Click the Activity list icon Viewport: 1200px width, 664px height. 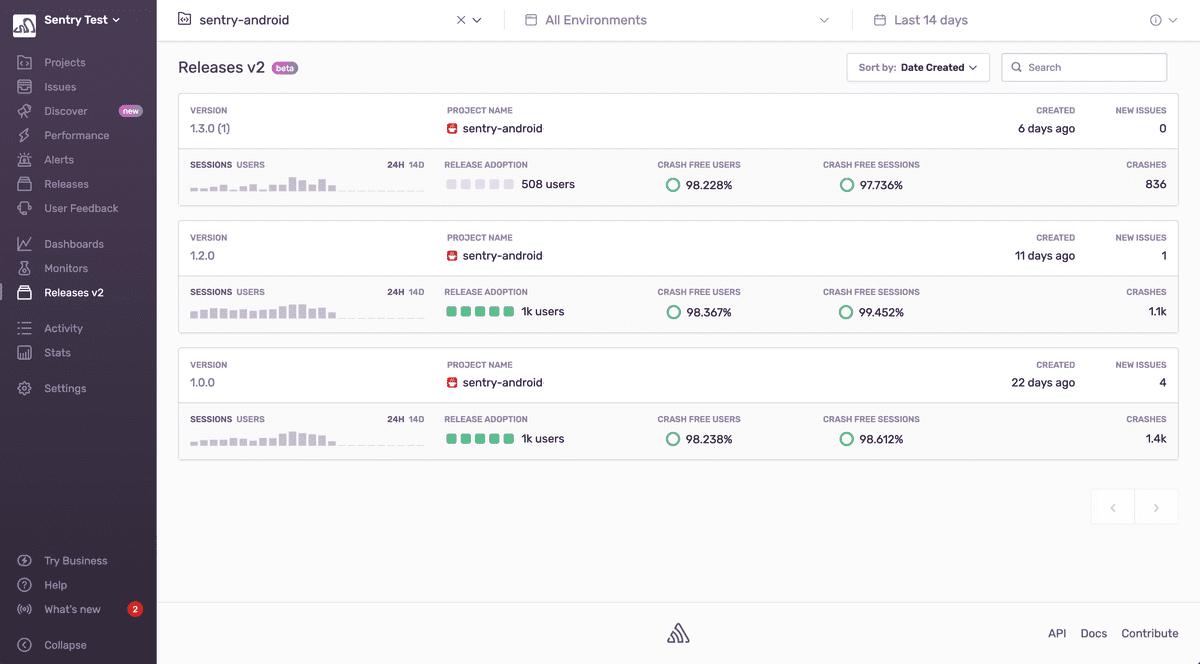pos(25,328)
